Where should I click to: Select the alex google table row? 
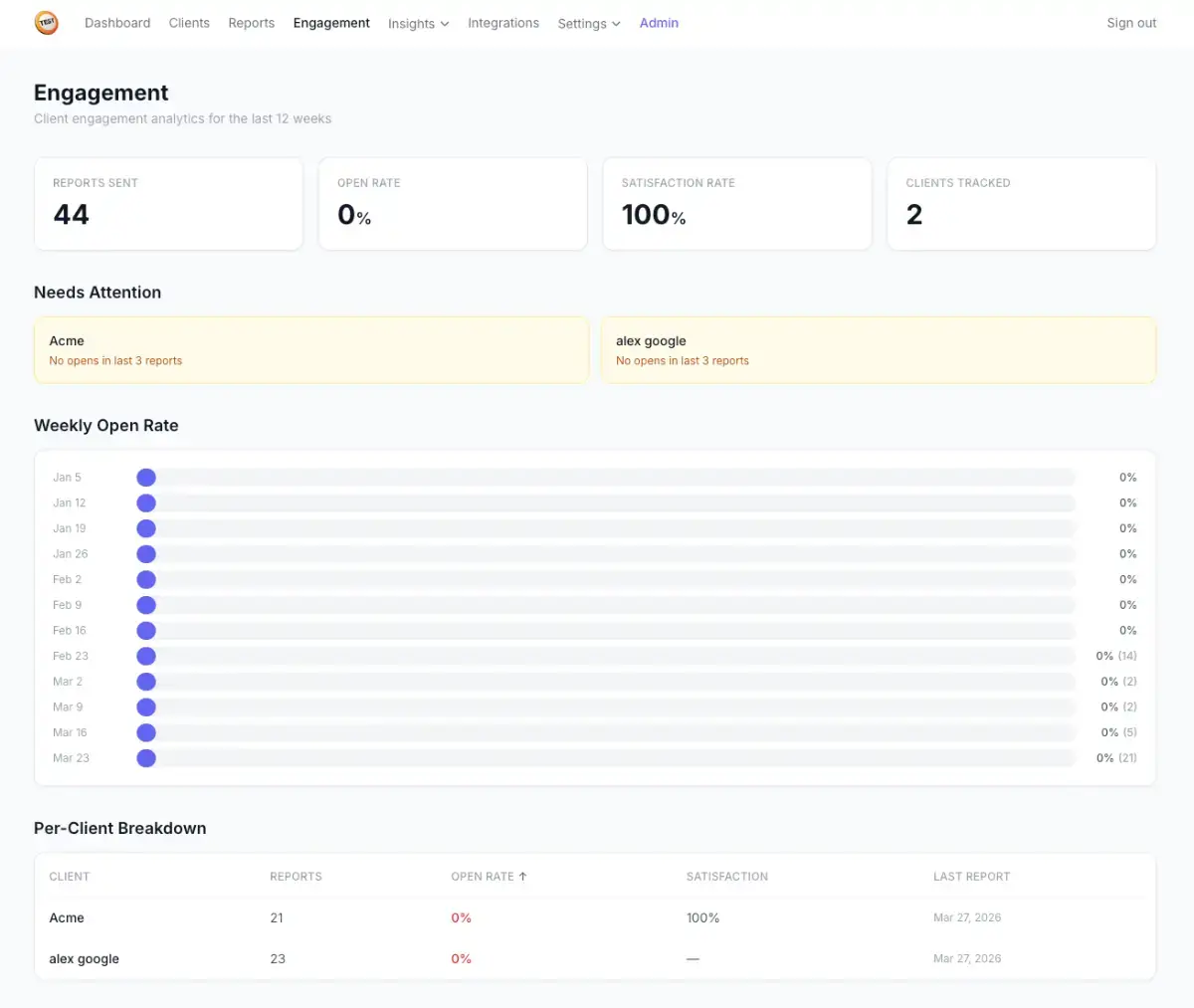tap(85, 959)
